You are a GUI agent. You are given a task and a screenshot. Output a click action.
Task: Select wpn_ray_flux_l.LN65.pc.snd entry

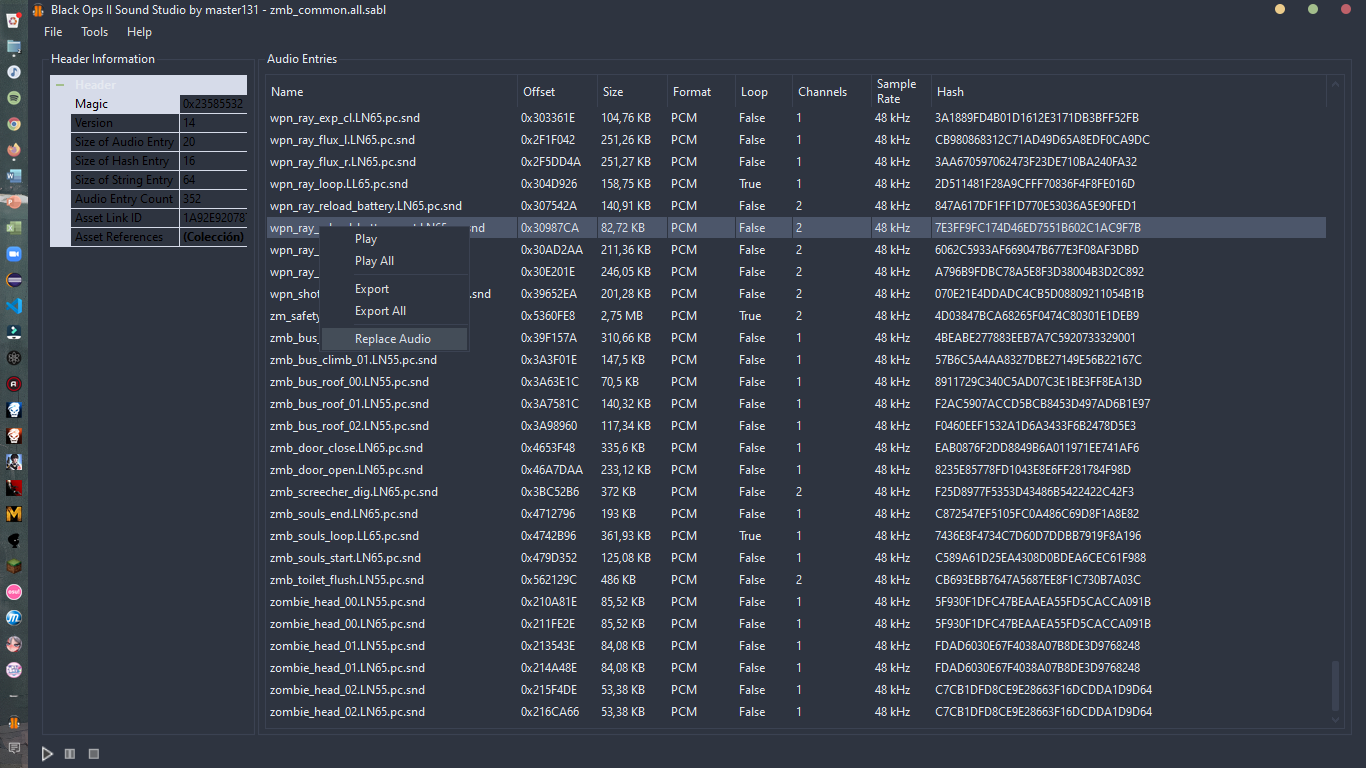click(796, 140)
